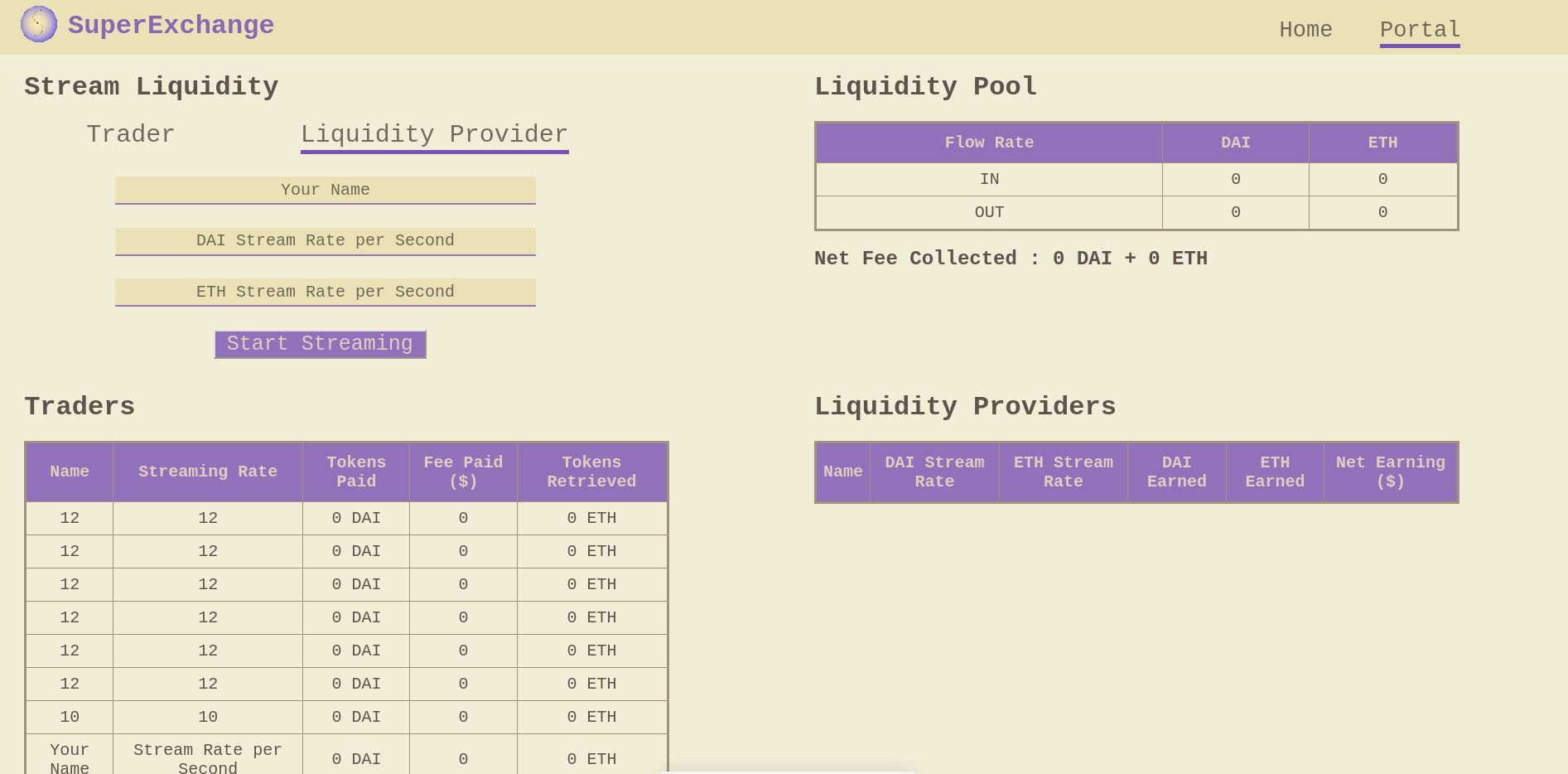The width and height of the screenshot is (1568, 774).
Task: Select streaming rate cell in the 10 row
Action: click(x=208, y=717)
